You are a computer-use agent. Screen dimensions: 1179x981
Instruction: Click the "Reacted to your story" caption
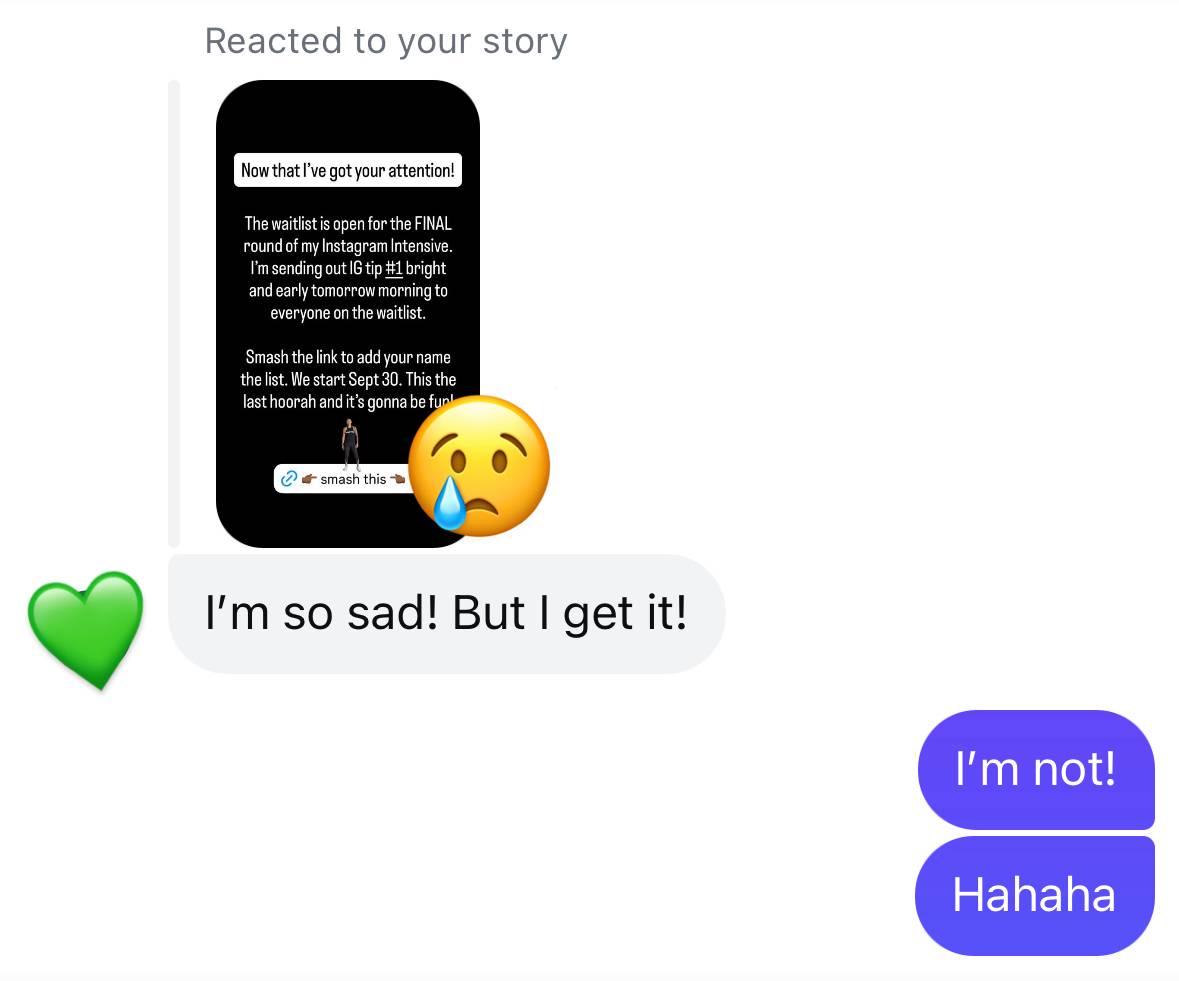tap(386, 41)
